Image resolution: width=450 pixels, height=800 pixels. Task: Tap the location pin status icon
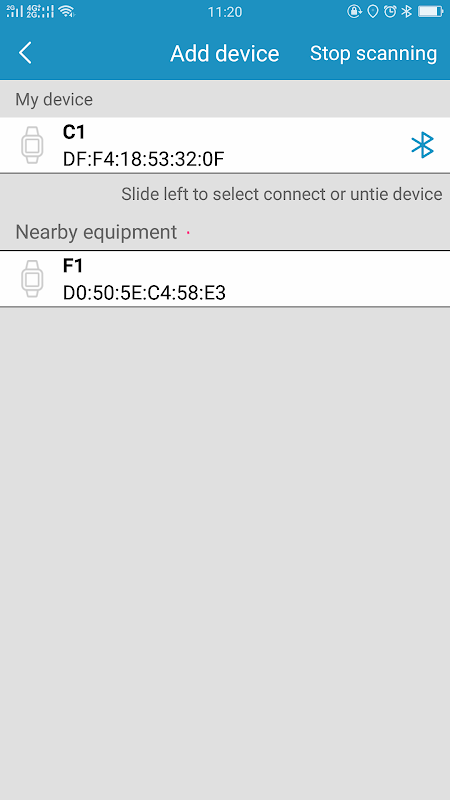pyautogui.click(x=373, y=11)
